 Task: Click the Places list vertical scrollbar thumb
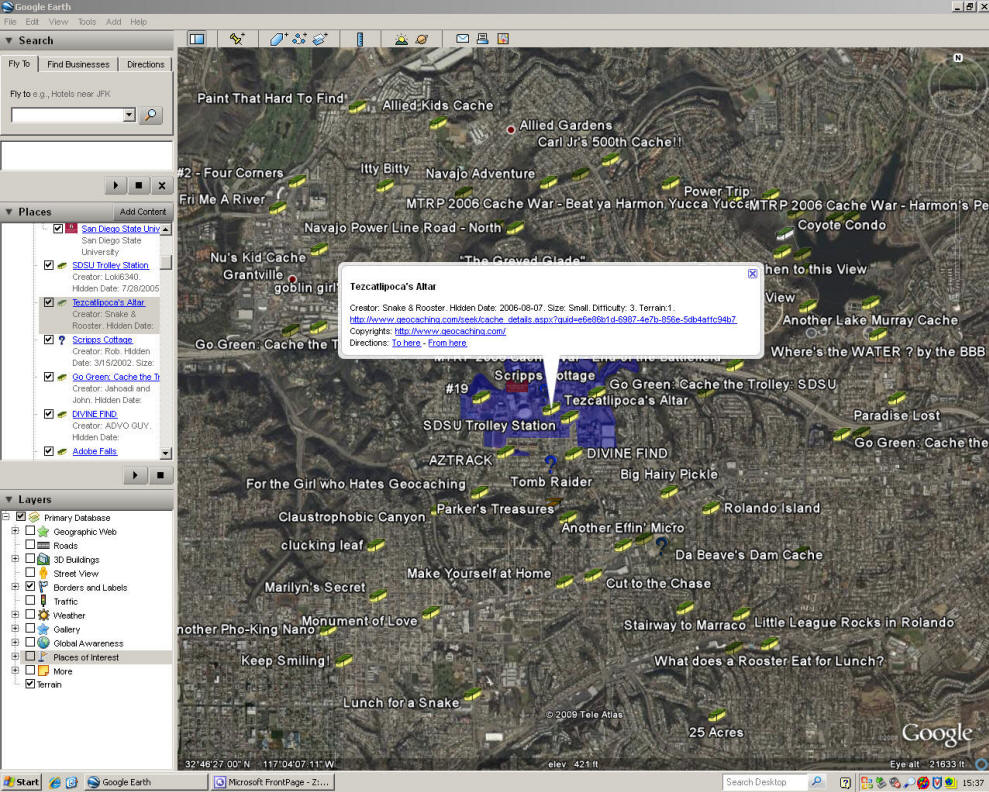(166, 262)
